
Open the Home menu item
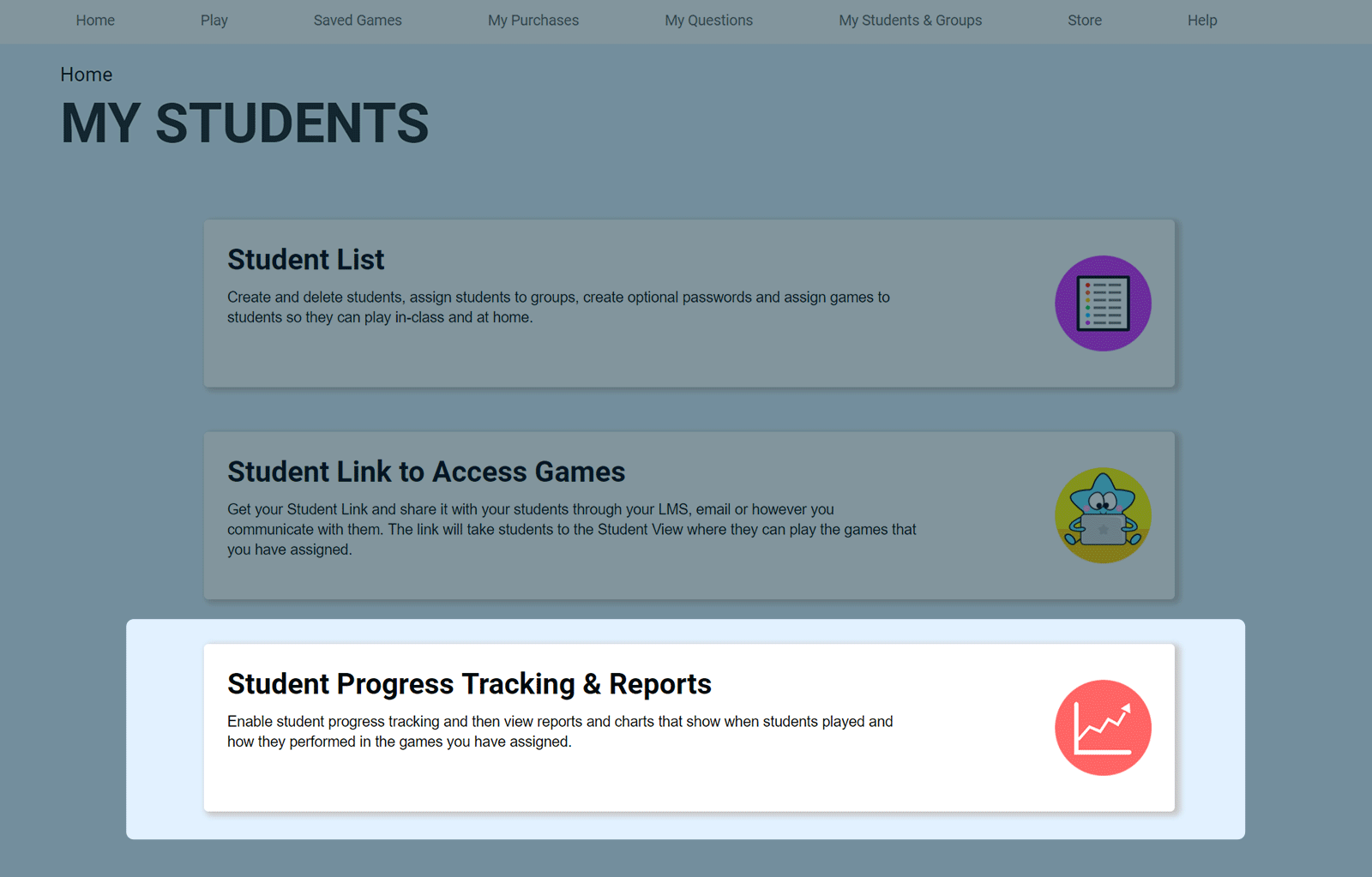coord(95,21)
